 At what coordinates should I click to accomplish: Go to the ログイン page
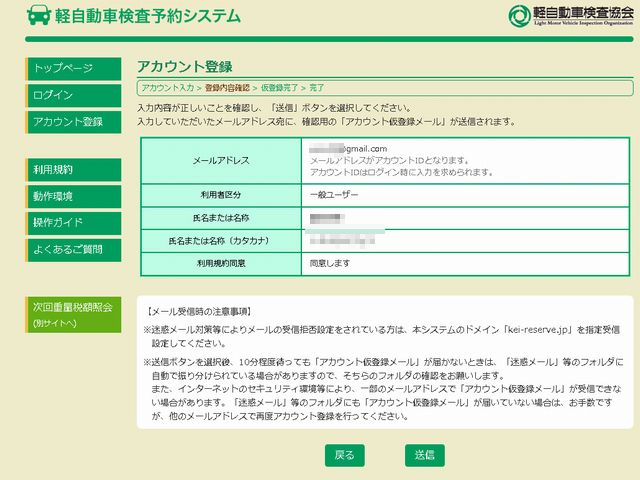click(73, 95)
